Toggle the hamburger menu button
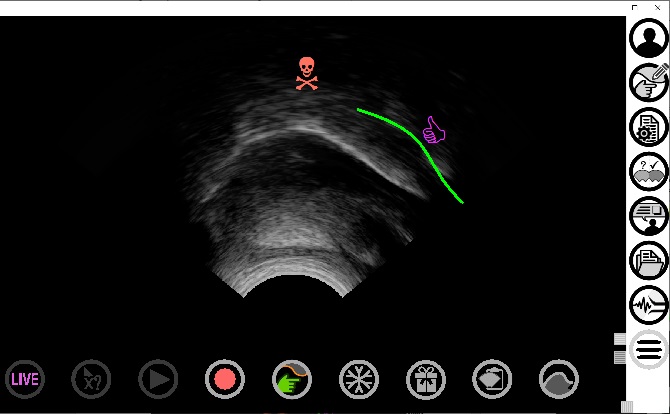 tap(648, 350)
